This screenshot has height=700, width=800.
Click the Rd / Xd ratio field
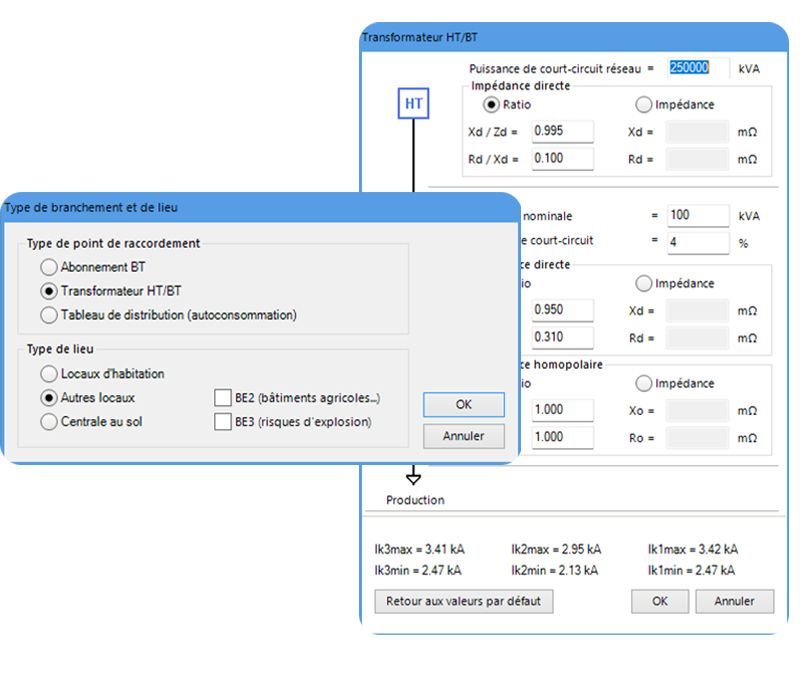click(561, 158)
